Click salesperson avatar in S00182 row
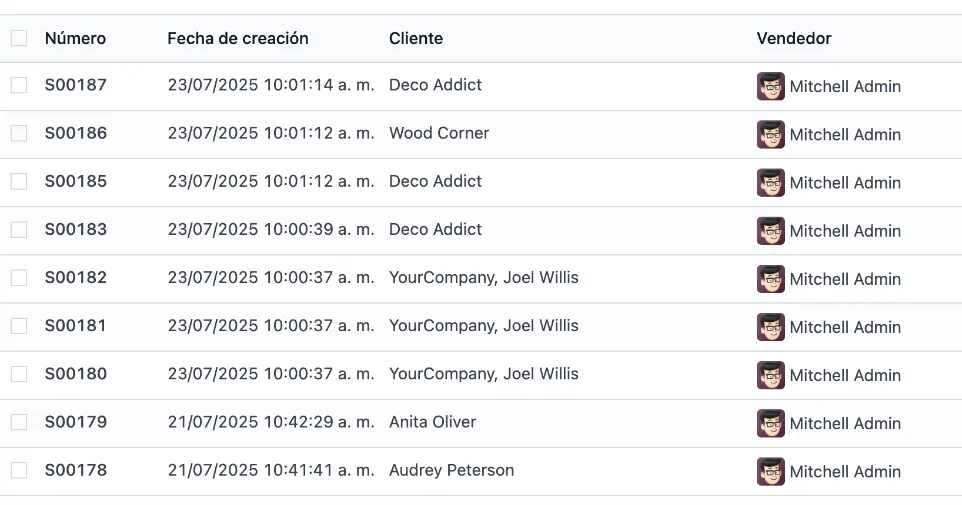962x505 pixels. [770, 278]
